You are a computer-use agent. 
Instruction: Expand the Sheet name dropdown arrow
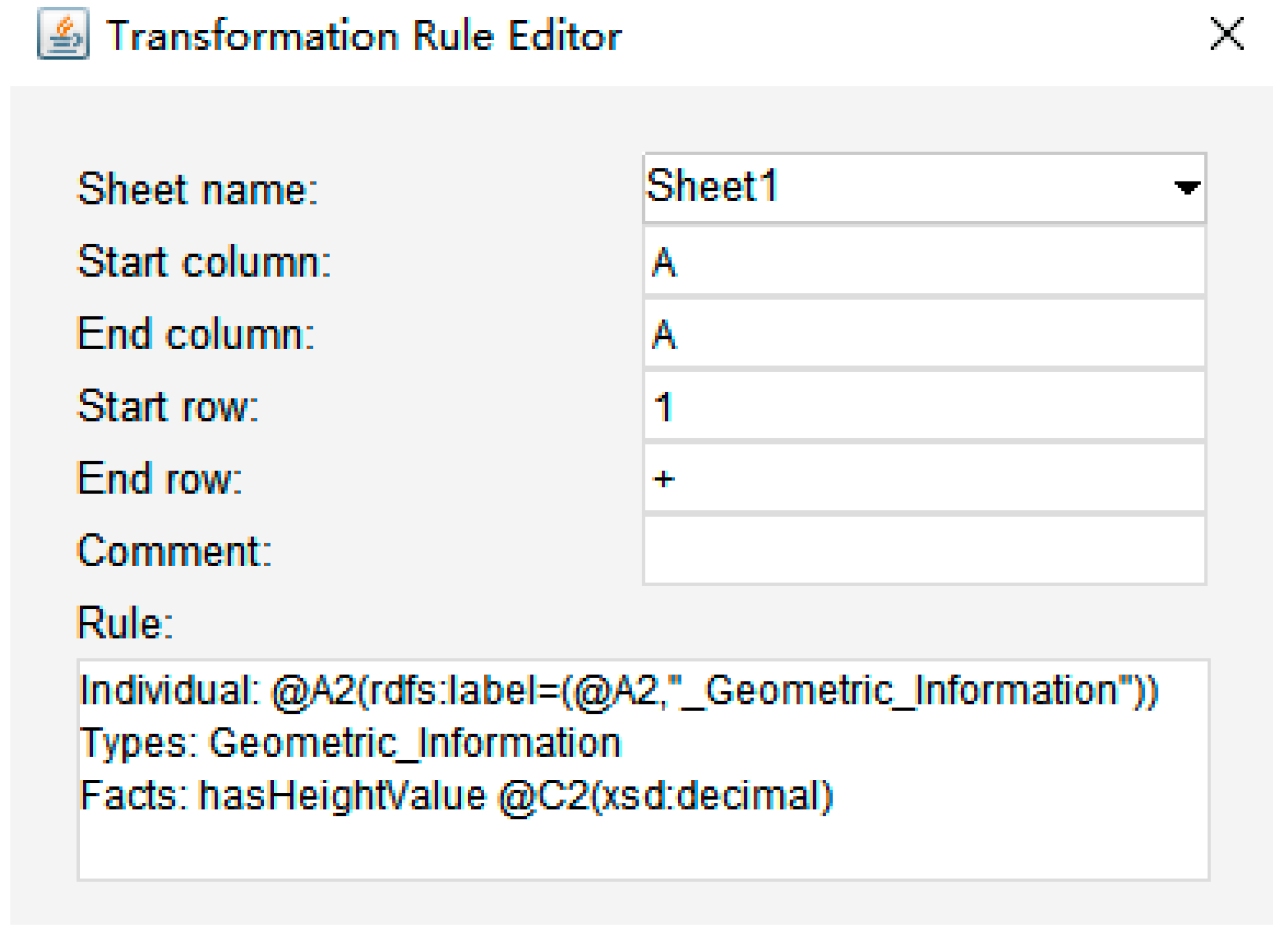(x=1186, y=188)
